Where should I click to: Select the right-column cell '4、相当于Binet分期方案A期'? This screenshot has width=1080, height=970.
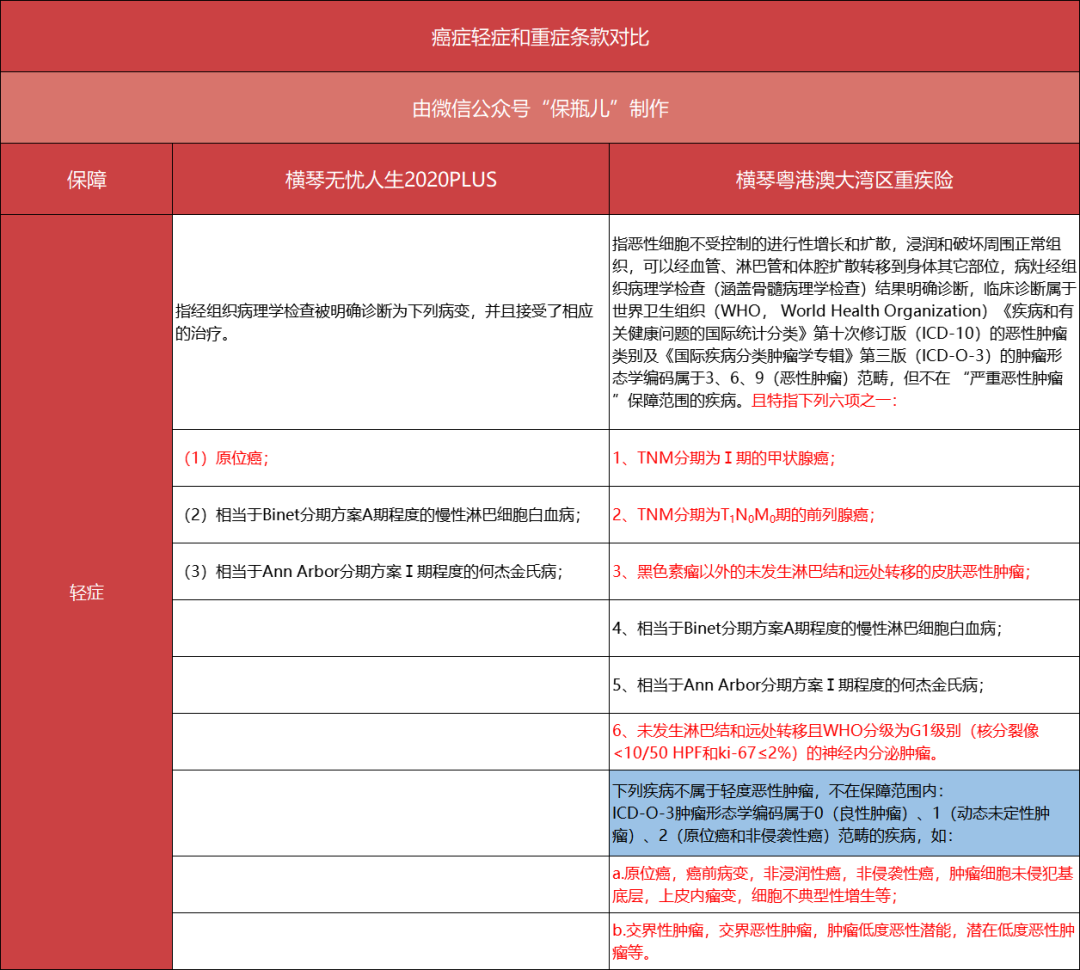pyautogui.click(x=844, y=628)
